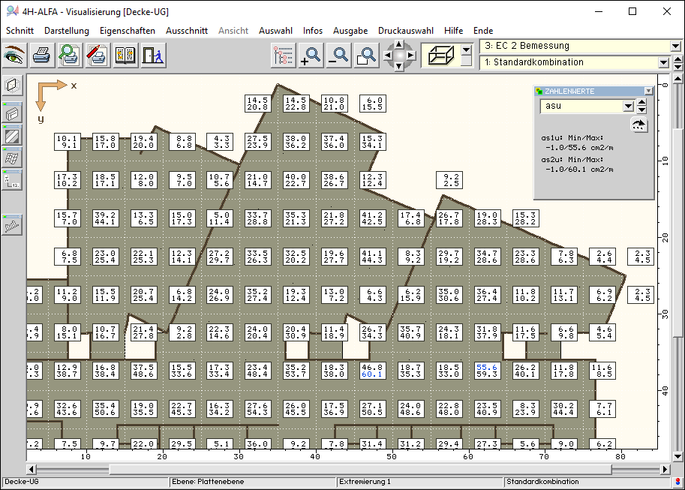Viewport: 685px width, 490px height.
Task: Toggle the diagonal hatch button in left sidebar
Action: pyautogui.click(x=12, y=135)
